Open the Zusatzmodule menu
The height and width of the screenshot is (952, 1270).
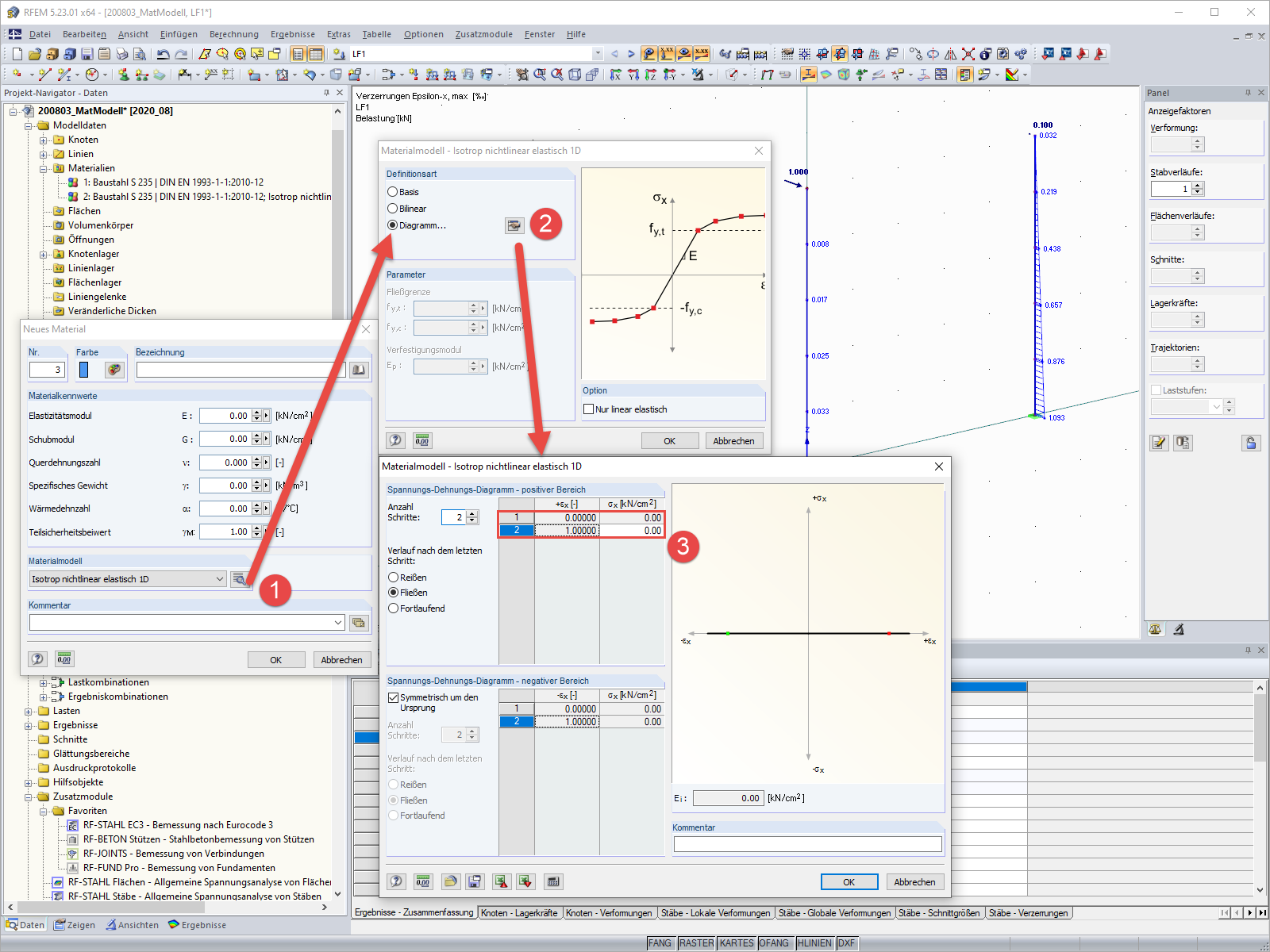point(484,34)
